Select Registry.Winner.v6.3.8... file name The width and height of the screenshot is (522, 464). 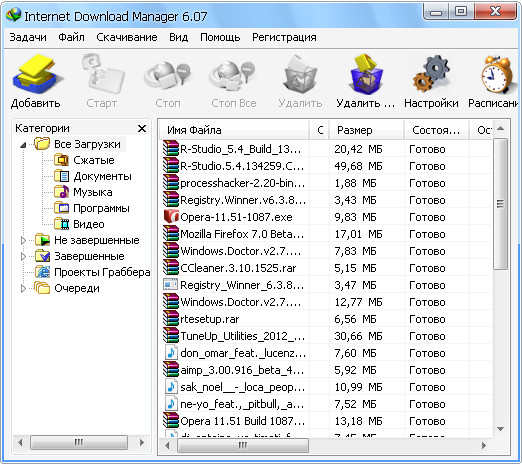point(243,200)
